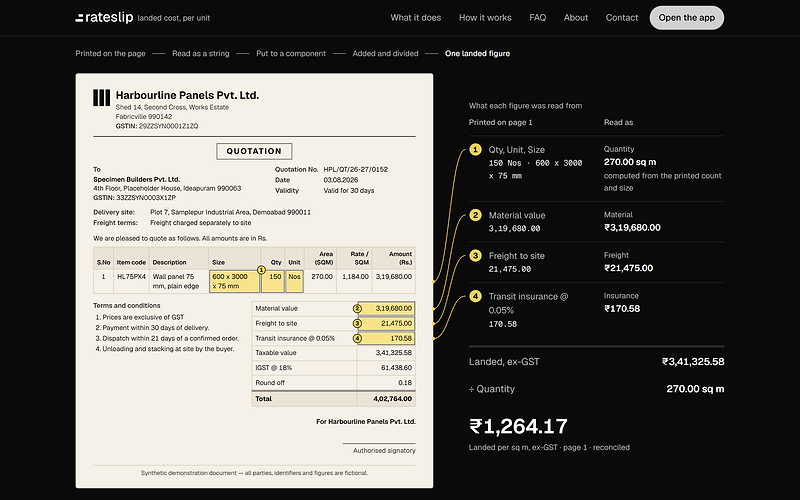Click the Insurance value ₹170.58 in panel
The image size is (800, 500).
tap(622, 309)
